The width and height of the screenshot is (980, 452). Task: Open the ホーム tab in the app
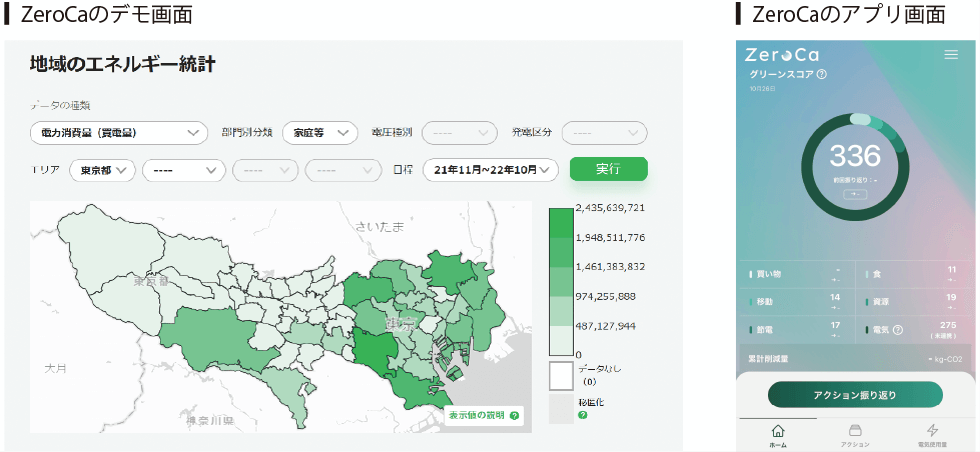[x=778, y=435]
